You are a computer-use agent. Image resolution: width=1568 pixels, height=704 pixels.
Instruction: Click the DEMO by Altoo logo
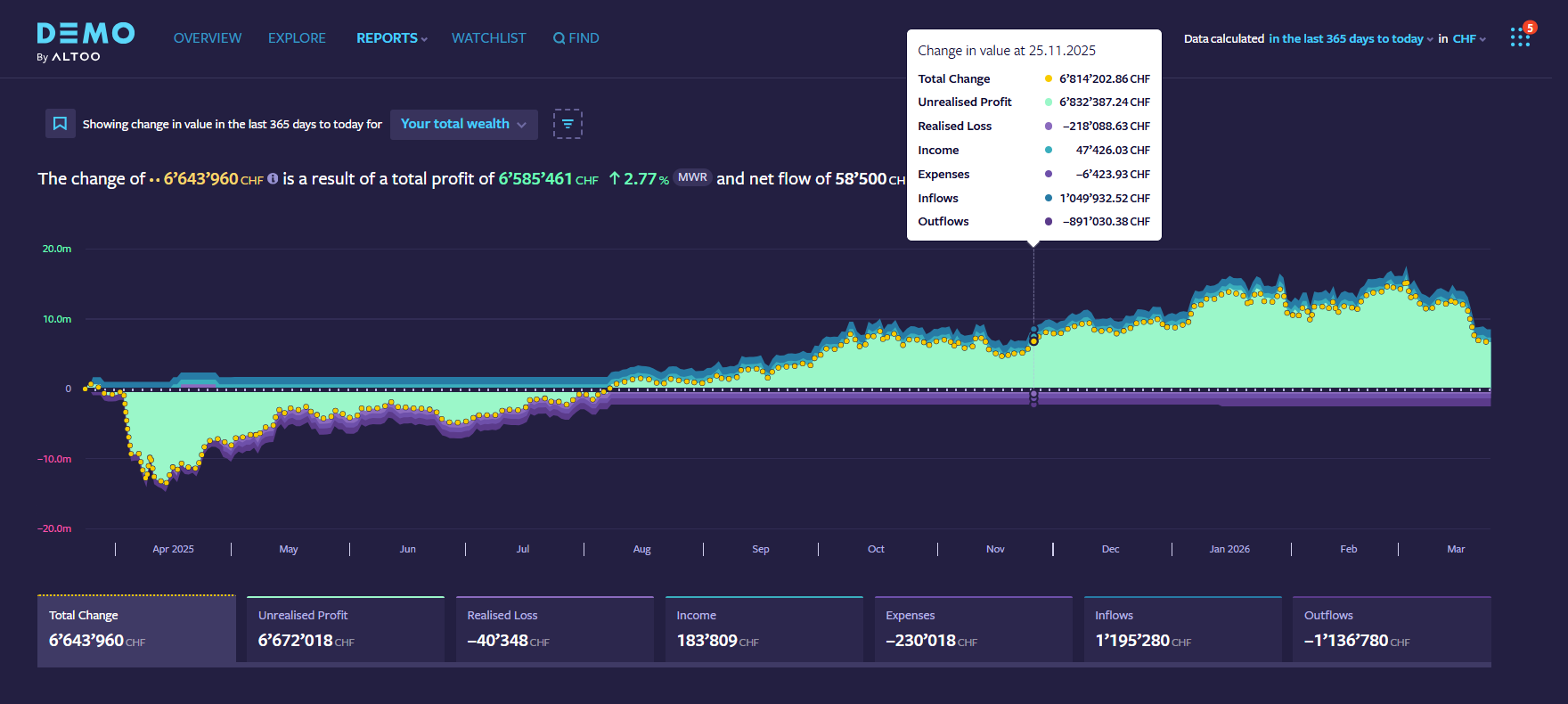point(86,41)
